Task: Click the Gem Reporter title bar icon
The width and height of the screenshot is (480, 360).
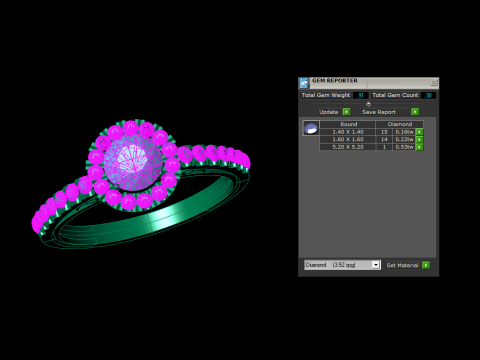Action: (x=304, y=83)
